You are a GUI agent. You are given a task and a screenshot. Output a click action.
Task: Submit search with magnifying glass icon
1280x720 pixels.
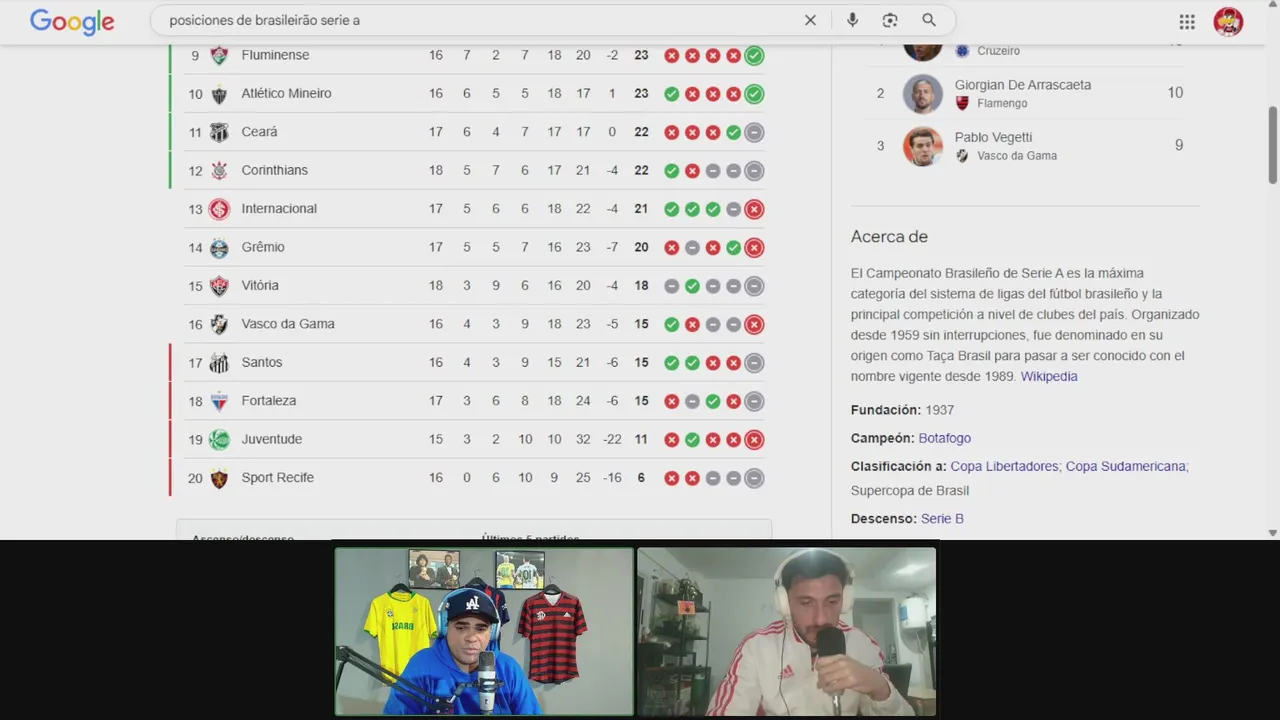click(929, 20)
